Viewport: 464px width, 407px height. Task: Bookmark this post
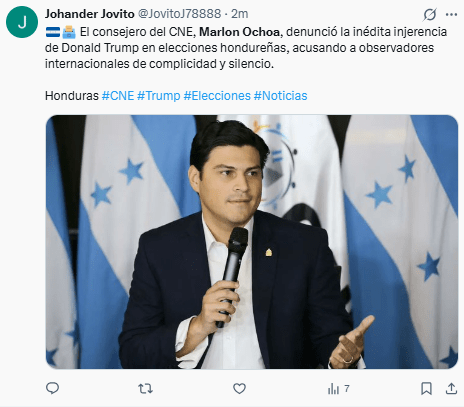(426, 388)
